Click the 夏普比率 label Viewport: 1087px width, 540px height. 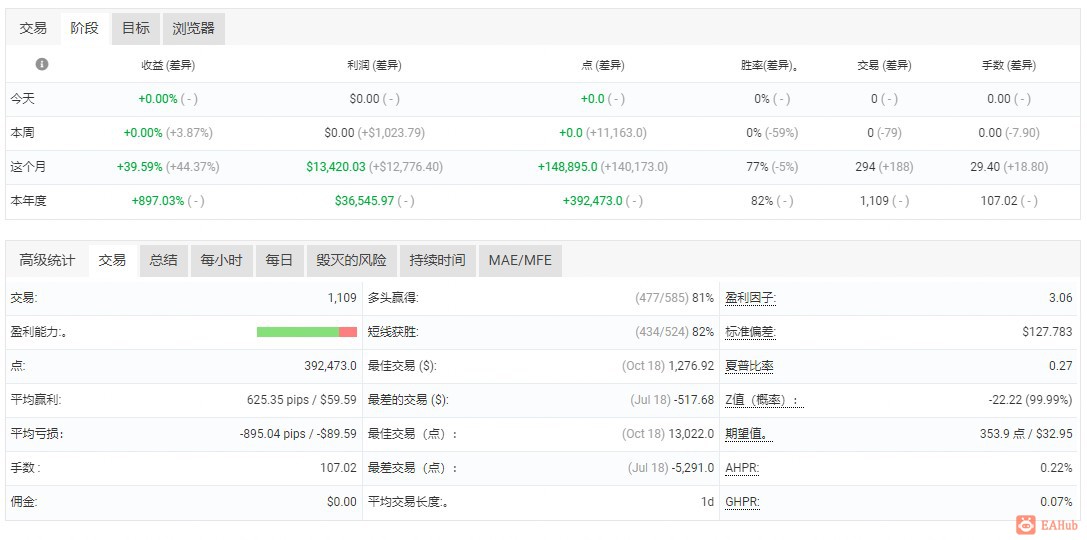tap(750, 366)
